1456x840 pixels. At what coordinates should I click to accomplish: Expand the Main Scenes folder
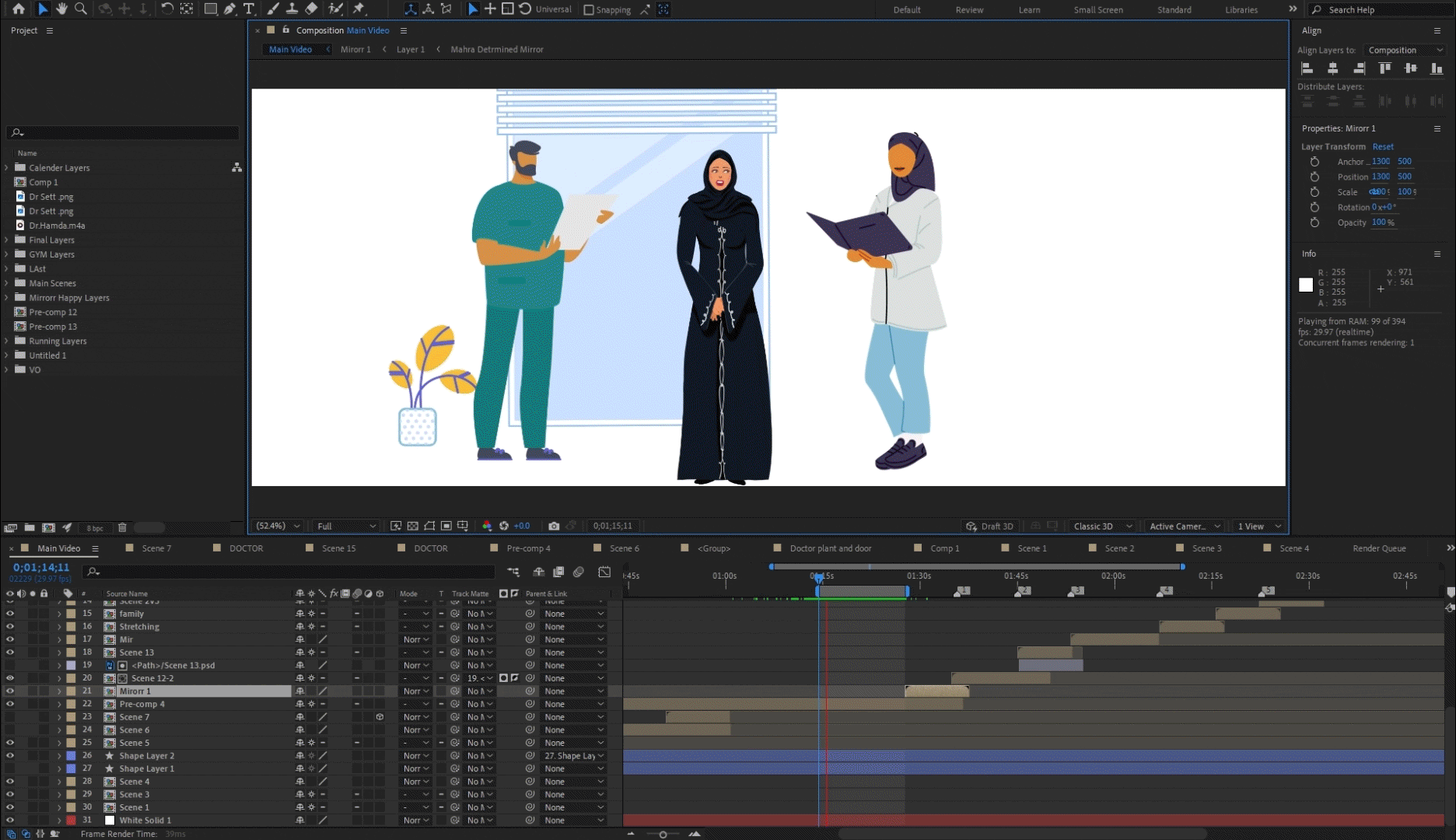point(7,283)
